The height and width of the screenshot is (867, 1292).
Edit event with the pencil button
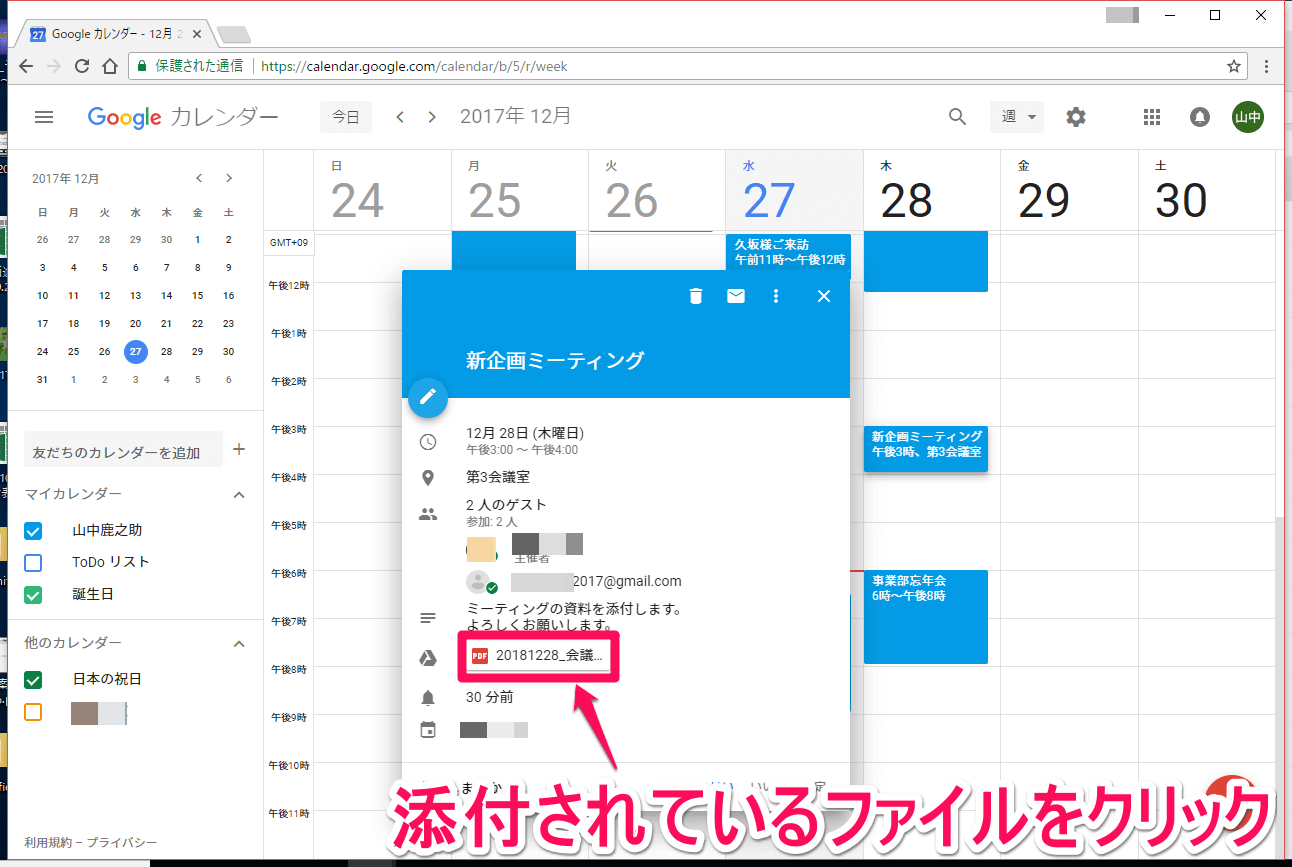click(x=428, y=397)
